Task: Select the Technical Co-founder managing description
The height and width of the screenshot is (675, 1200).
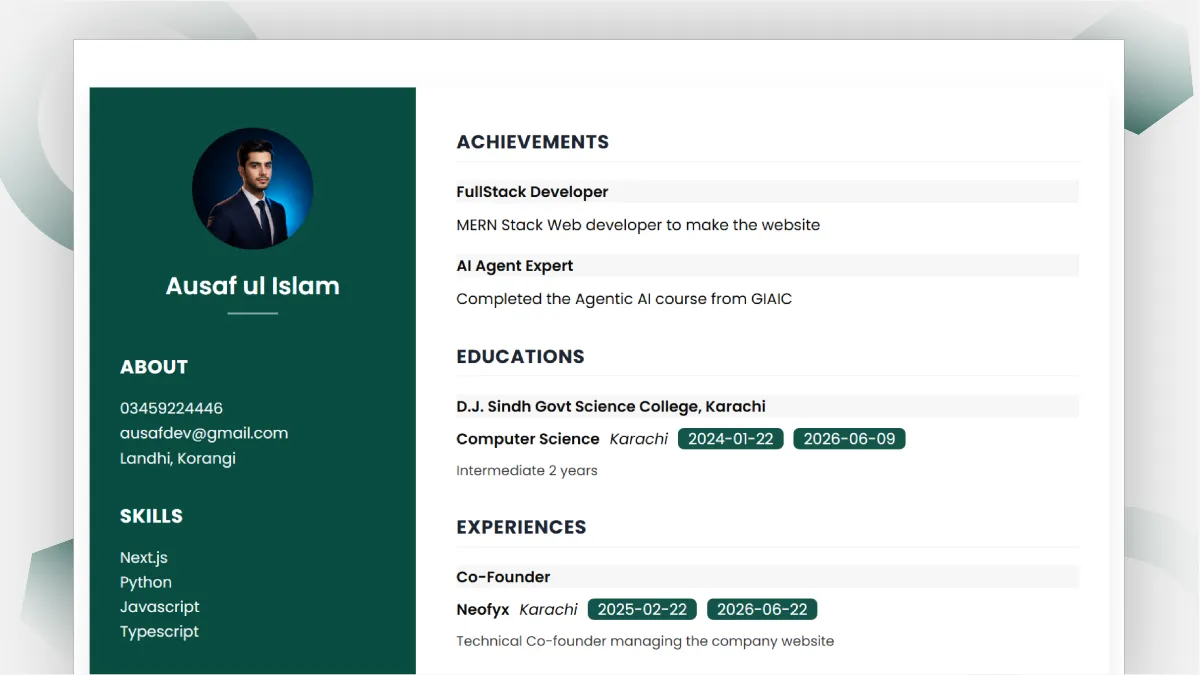Action: pyautogui.click(x=645, y=641)
